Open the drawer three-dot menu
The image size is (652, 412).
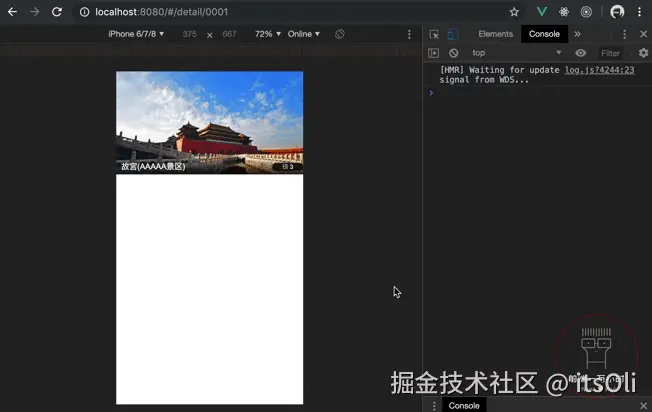[434, 406]
